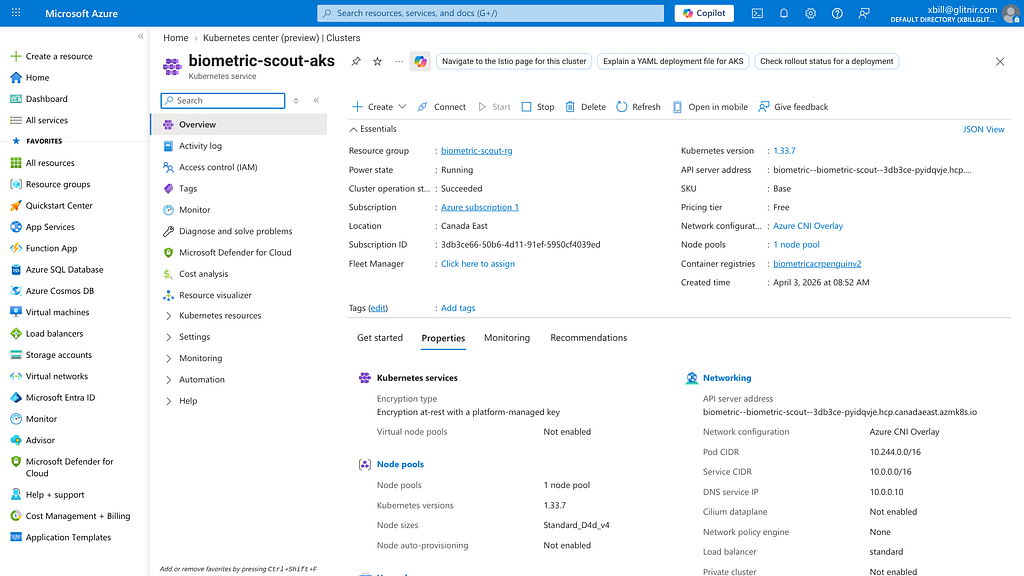Switch to the Recommendations tab
The width and height of the screenshot is (1024, 576).
click(588, 338)
